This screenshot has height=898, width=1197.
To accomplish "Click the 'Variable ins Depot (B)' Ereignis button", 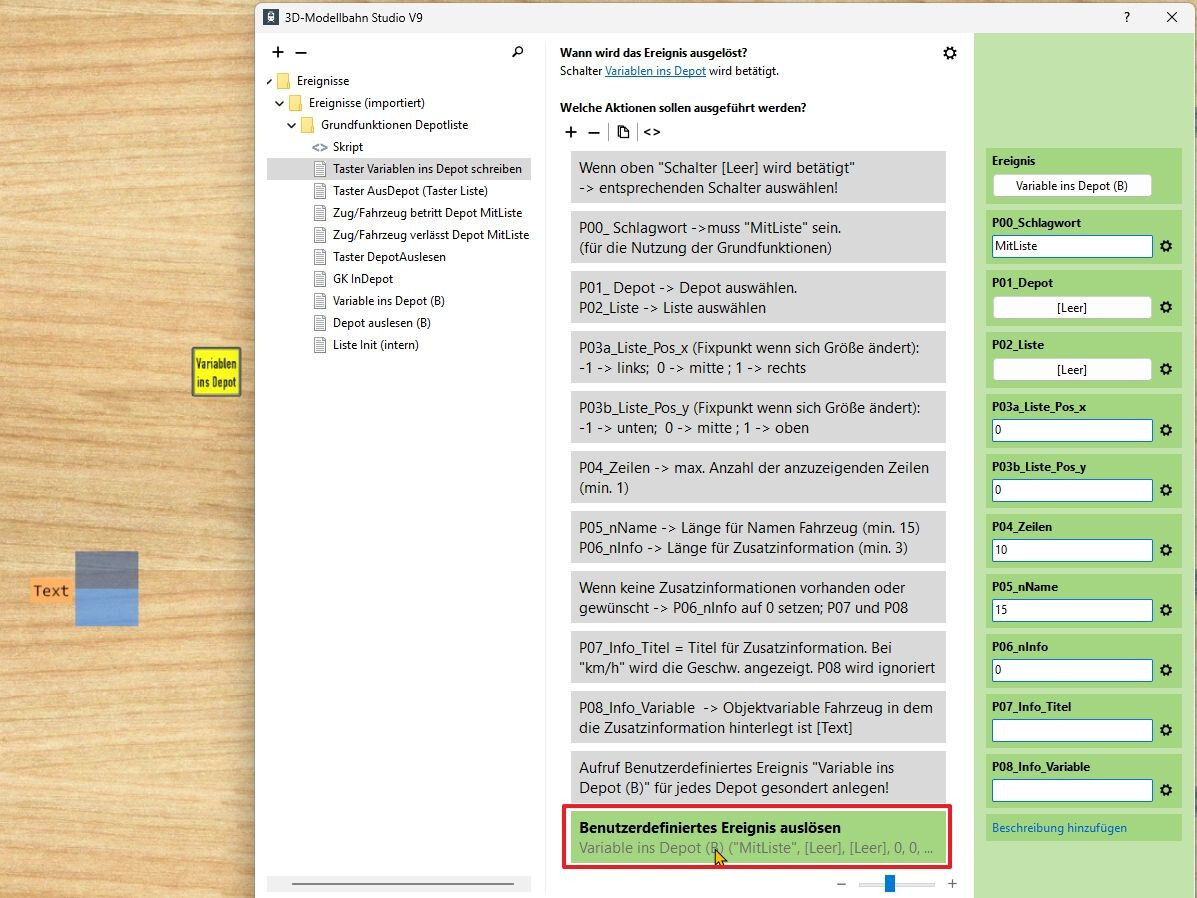I will (x=1072, y=186).
